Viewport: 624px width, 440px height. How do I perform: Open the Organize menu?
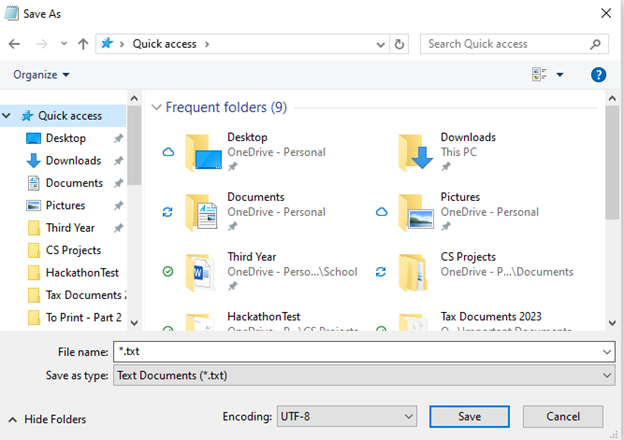point(41,75)
